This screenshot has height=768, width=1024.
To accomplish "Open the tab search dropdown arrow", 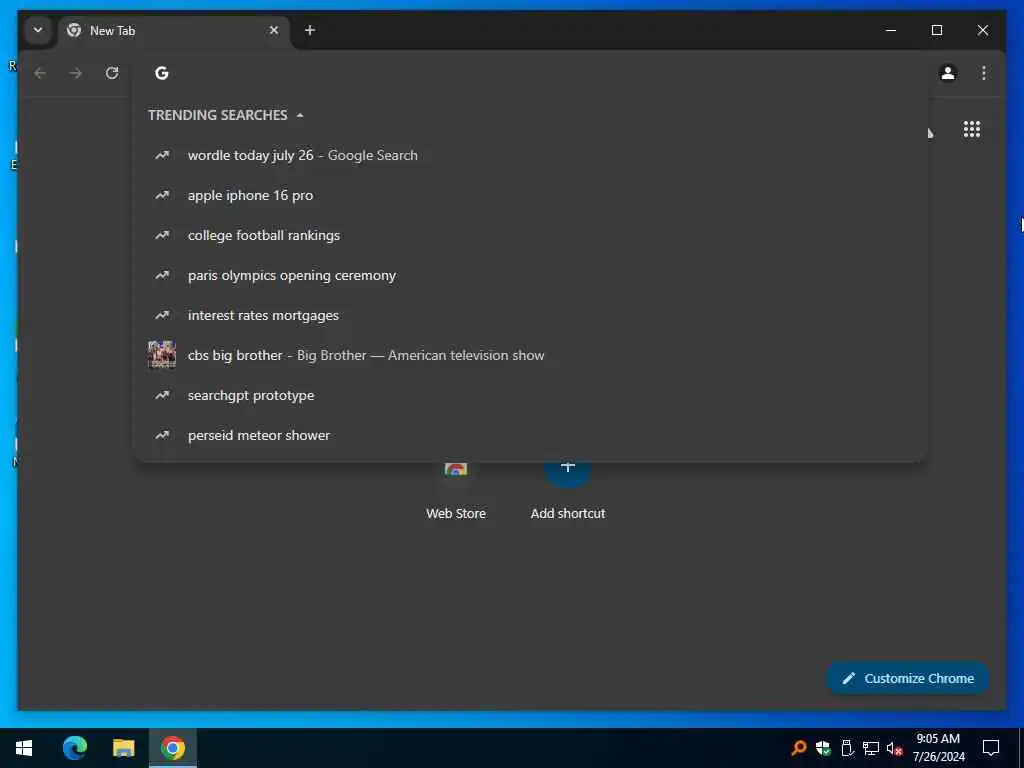I will (38, 31).
